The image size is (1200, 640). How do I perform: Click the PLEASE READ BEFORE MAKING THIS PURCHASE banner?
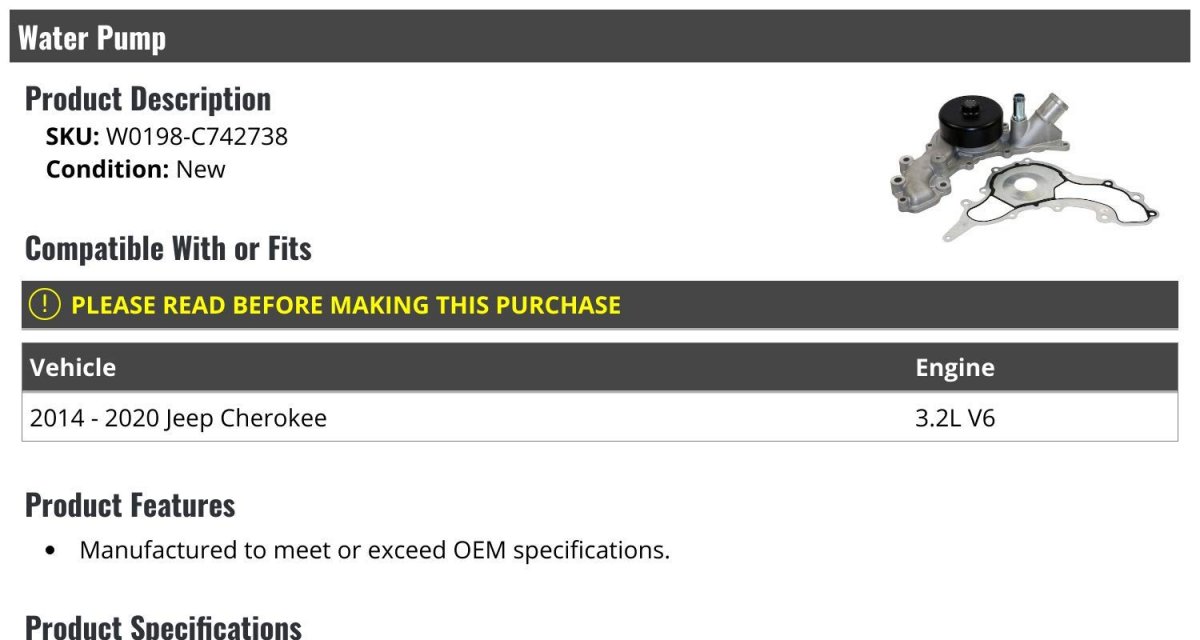tap(600, 305)
